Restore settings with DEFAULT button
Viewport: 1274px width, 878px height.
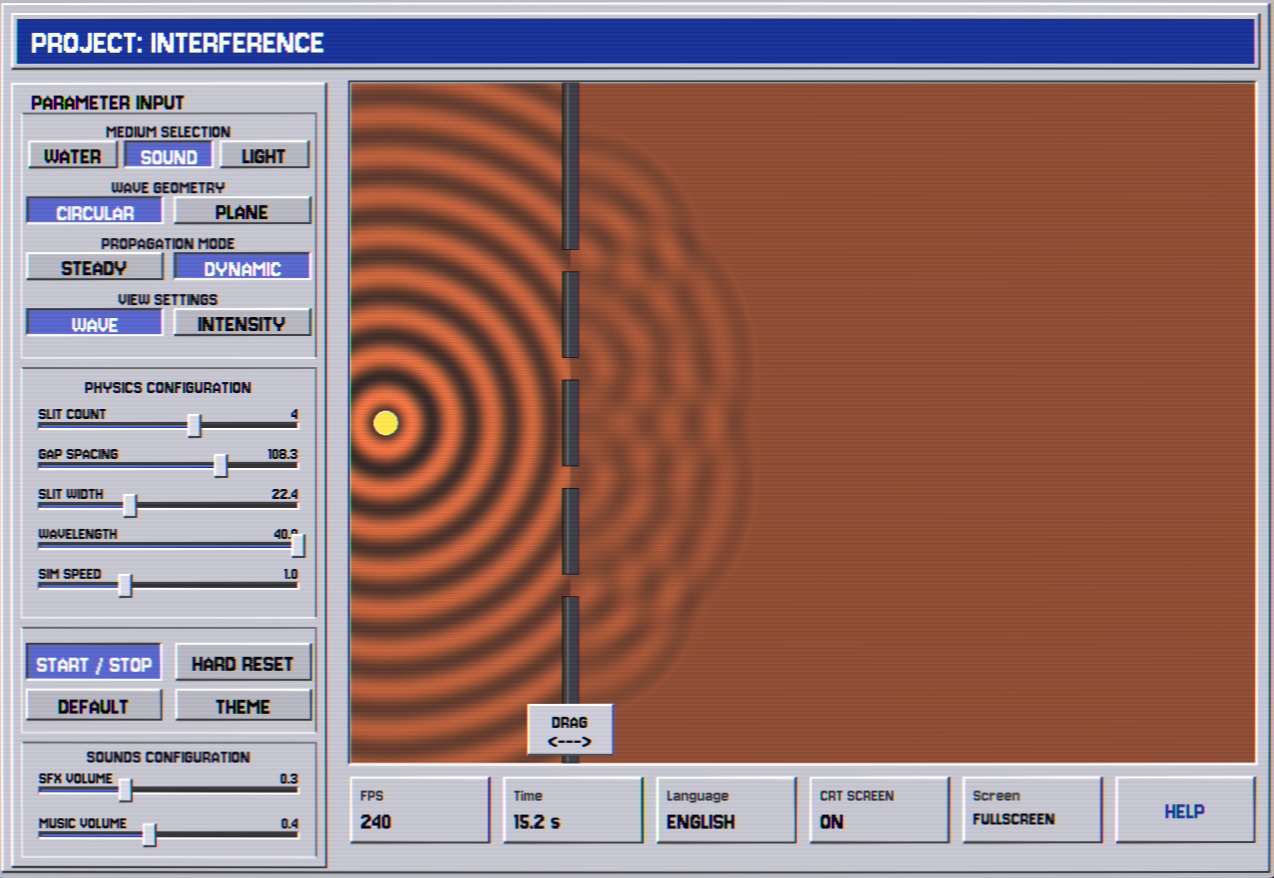(94, 706)
